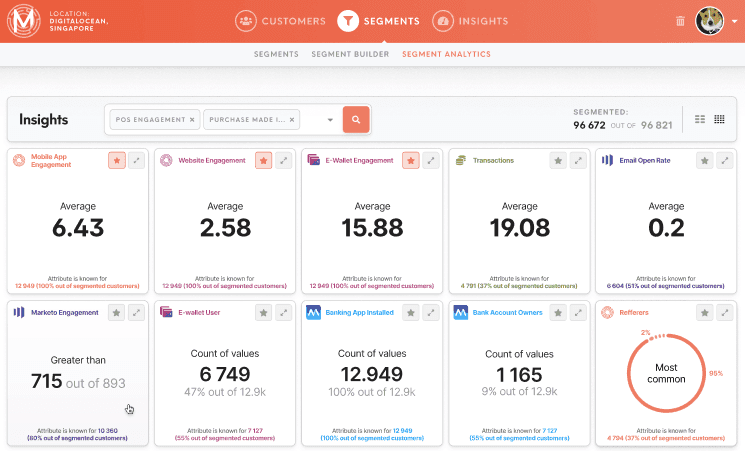Screen dimensions: 745x451
Task: Switch to list view layout icon
Action: (x=700, y=119)
